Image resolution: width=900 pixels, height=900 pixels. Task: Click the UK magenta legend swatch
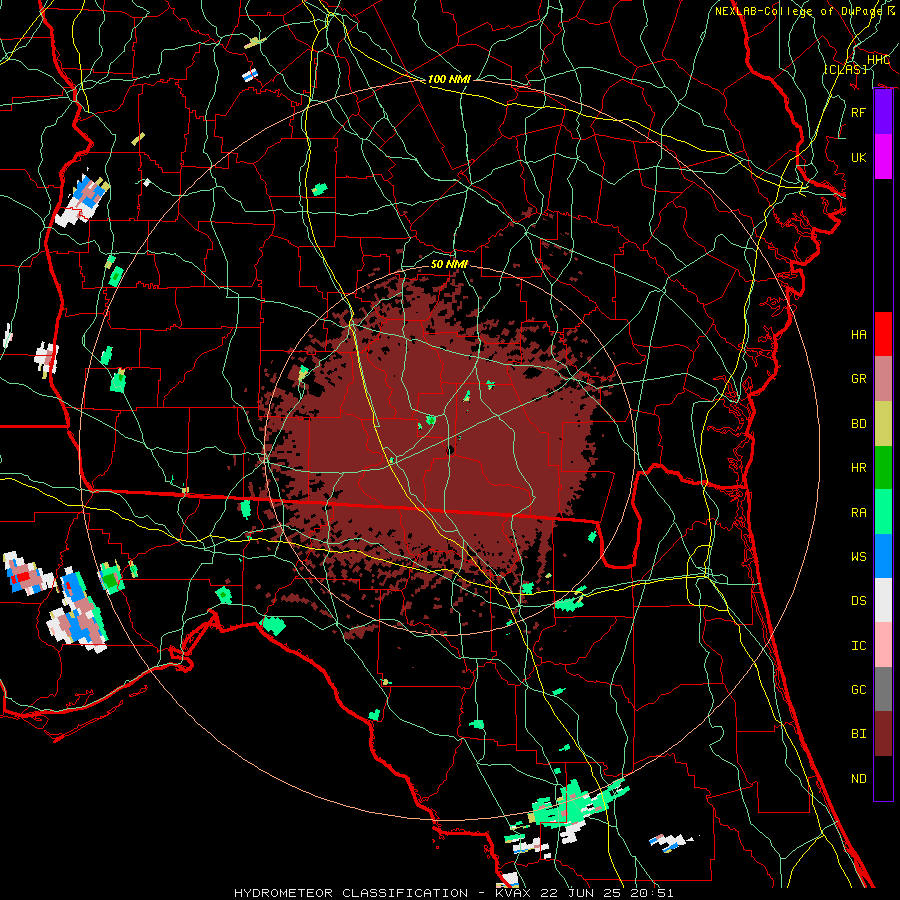883,157
